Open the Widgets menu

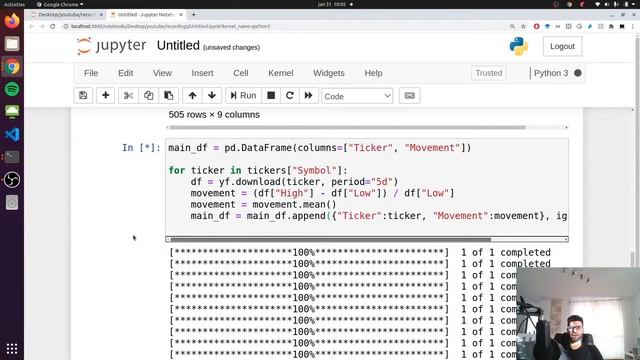click(x=329, y=73)
